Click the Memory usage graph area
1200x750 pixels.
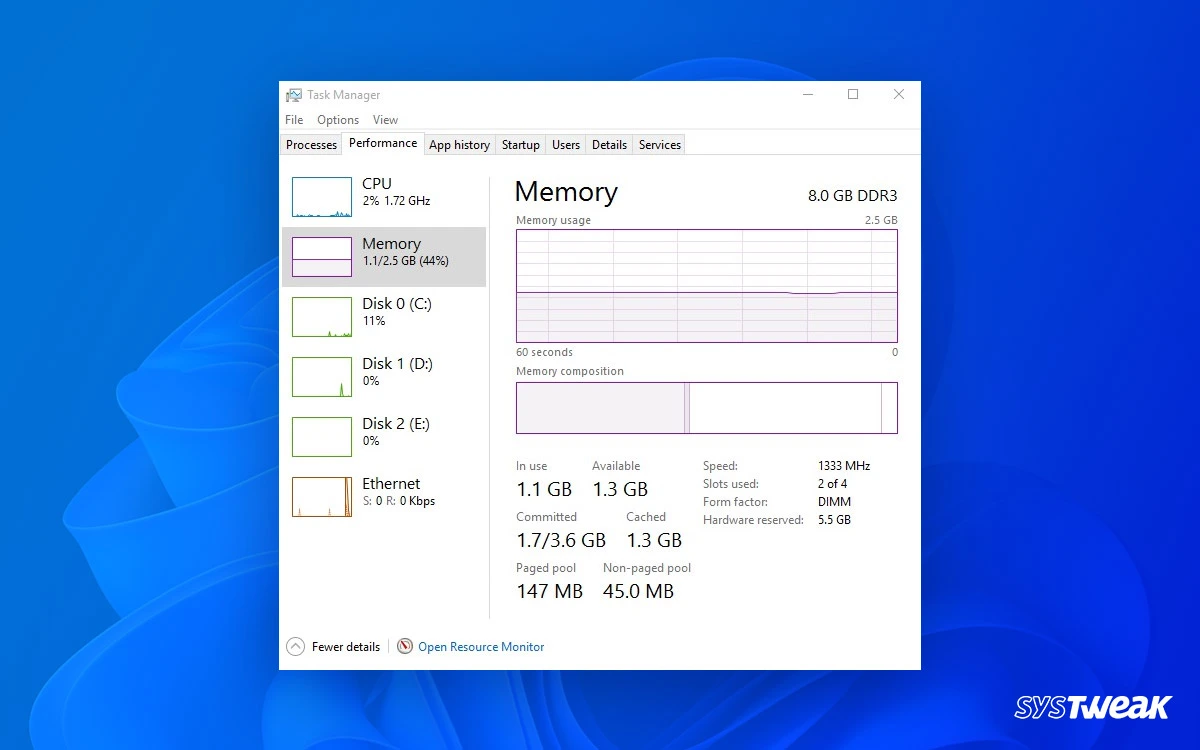click(707, 285)
